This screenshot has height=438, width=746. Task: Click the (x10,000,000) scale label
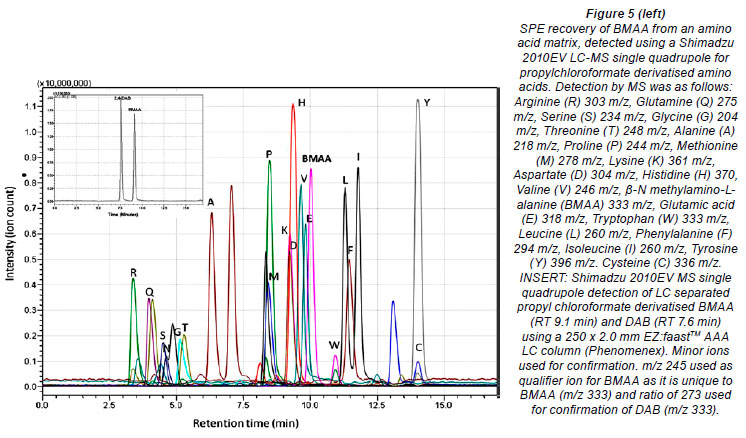(x=65, y=82)
